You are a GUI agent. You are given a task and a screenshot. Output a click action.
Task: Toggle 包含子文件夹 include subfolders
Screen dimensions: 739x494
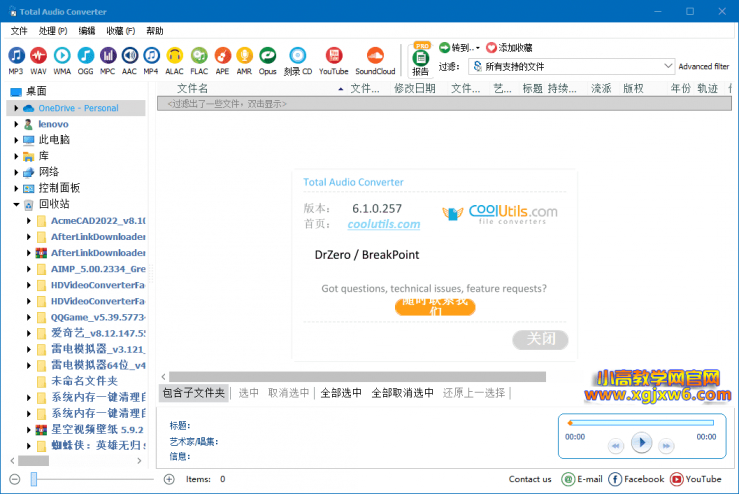pyautogui.click(x=194, y=393)
